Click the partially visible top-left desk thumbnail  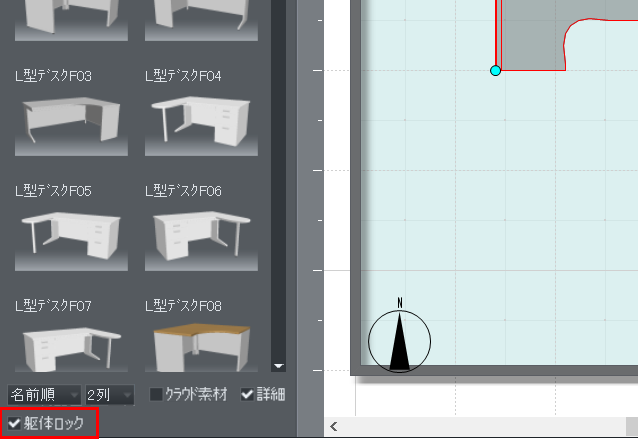(x=71, y=20)
